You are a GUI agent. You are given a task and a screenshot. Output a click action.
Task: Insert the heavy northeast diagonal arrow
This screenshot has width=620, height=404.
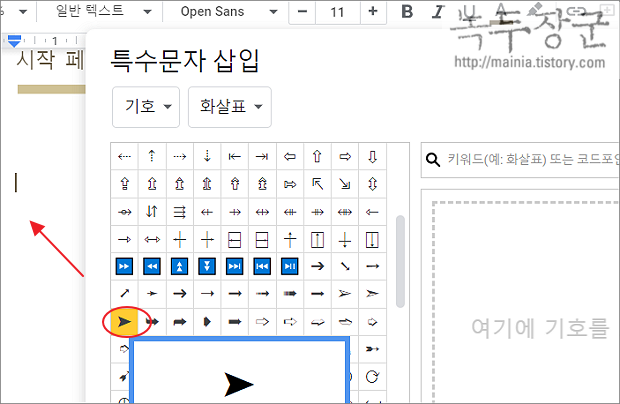[125, 293]
